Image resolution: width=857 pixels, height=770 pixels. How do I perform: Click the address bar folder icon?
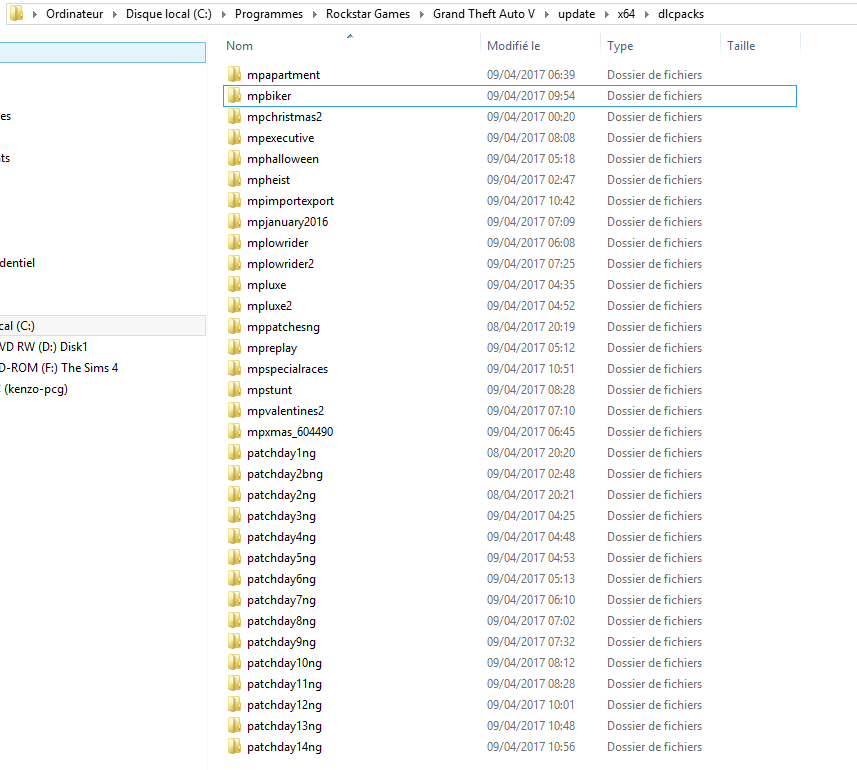[x=16, y=13]
